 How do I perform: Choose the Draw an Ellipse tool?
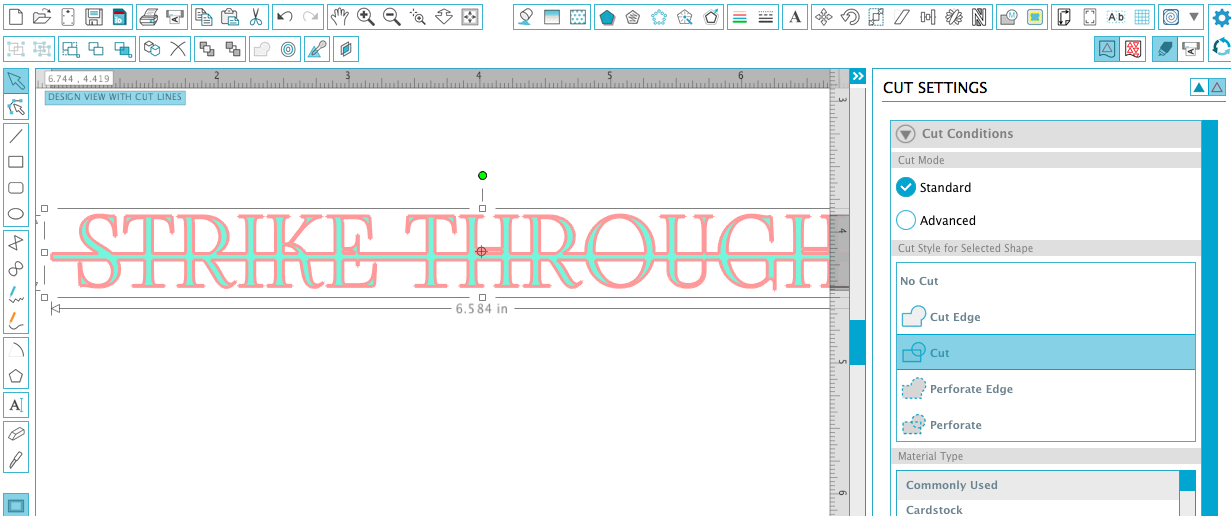pos(16,214)
